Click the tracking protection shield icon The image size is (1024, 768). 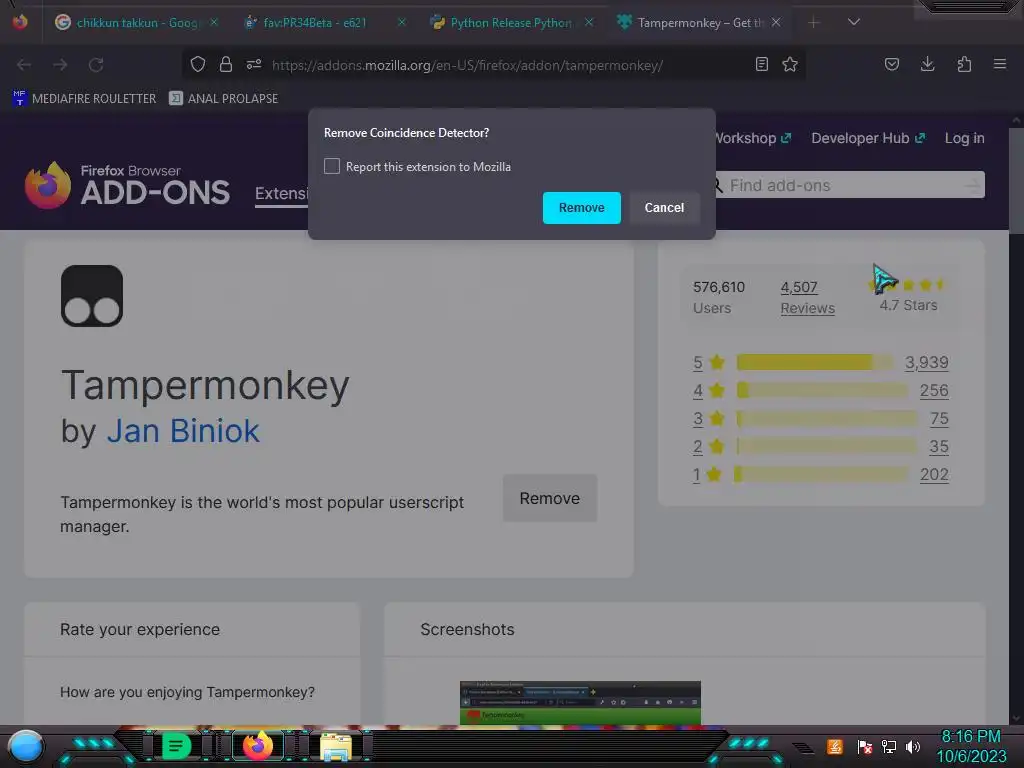click(x=198, y=64)
